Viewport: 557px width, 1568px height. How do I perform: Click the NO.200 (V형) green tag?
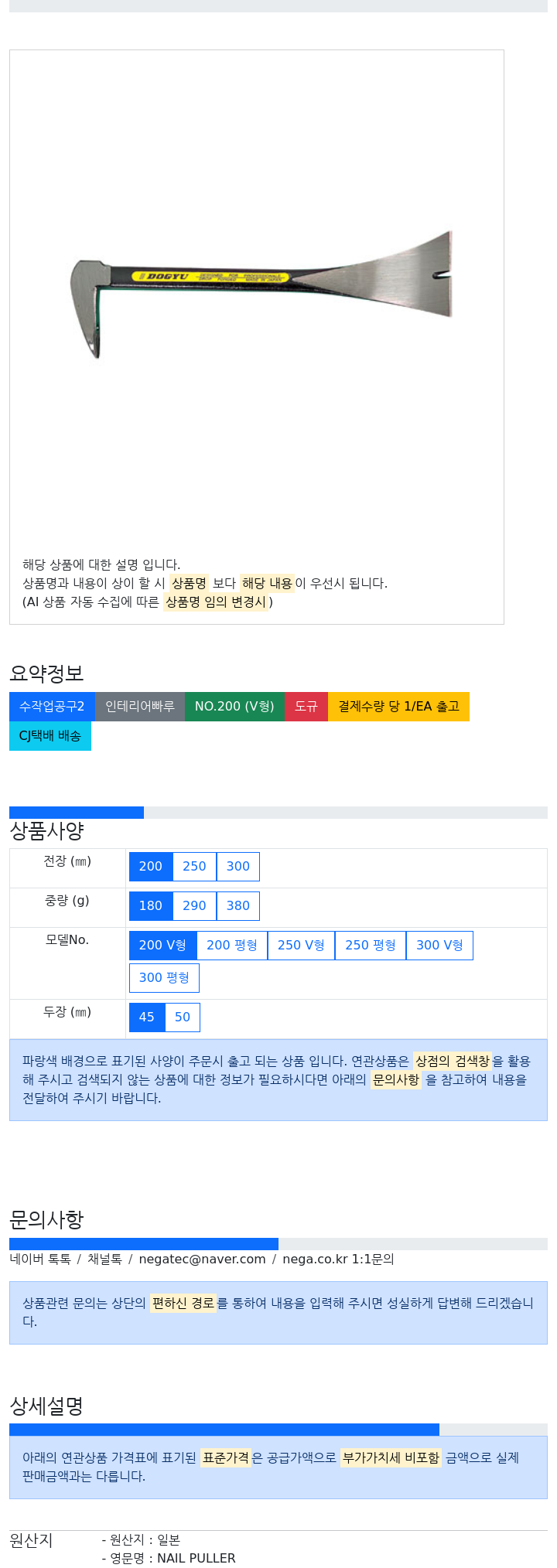[234, 707]
